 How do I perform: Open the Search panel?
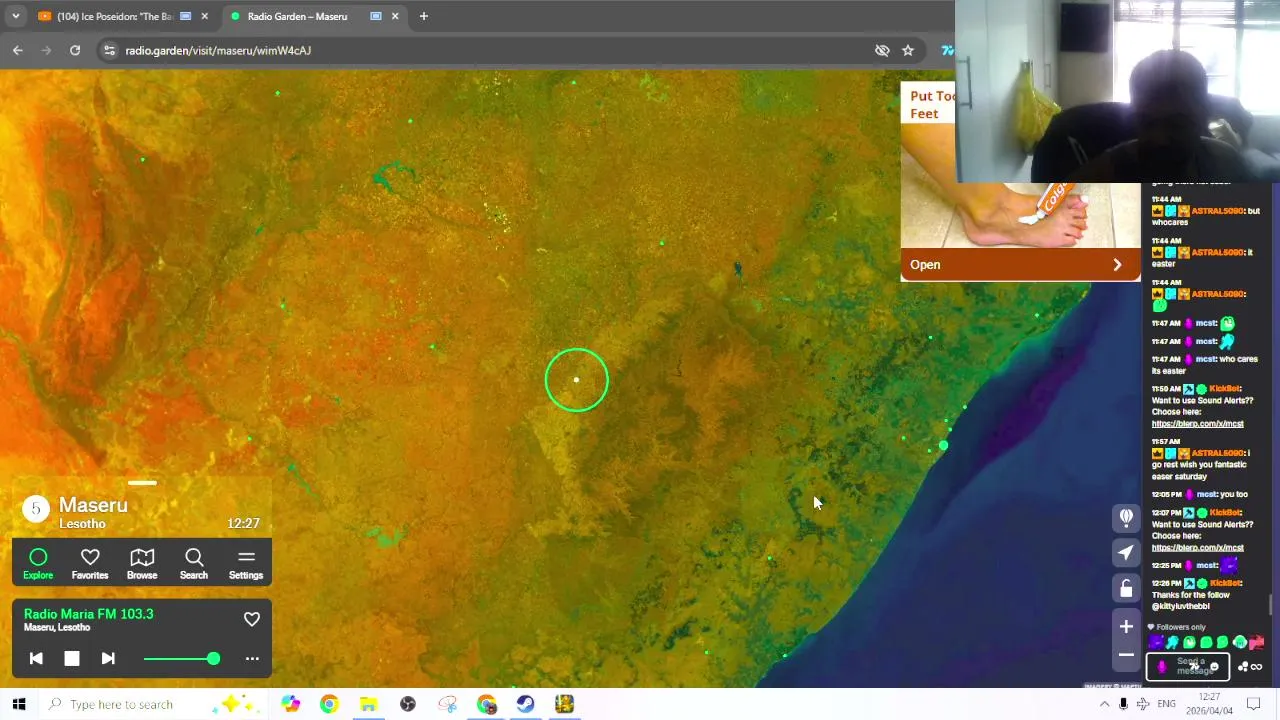[x=194, y=564]
